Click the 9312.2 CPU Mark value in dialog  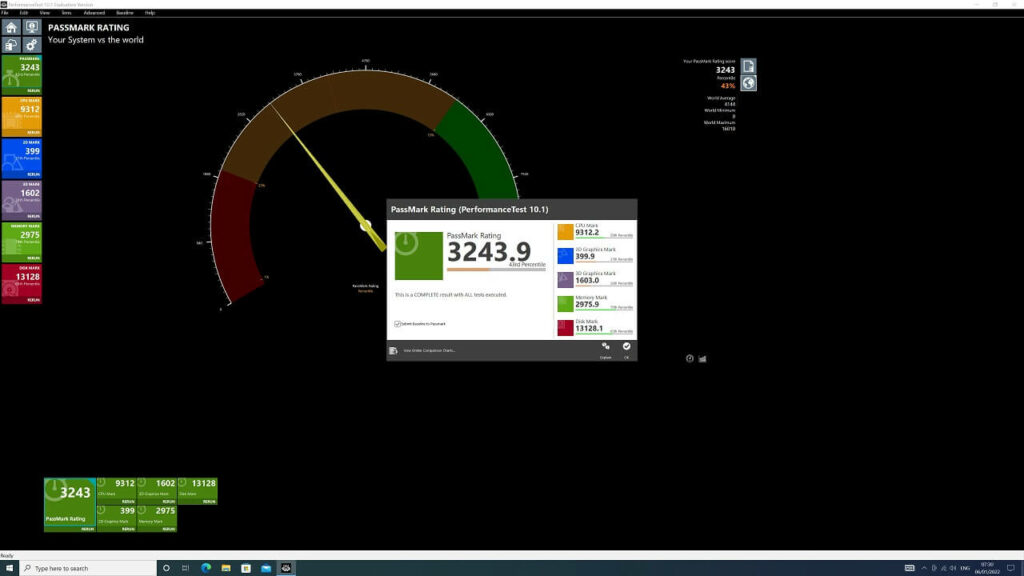pyautogui.click(x=587, y=232)
